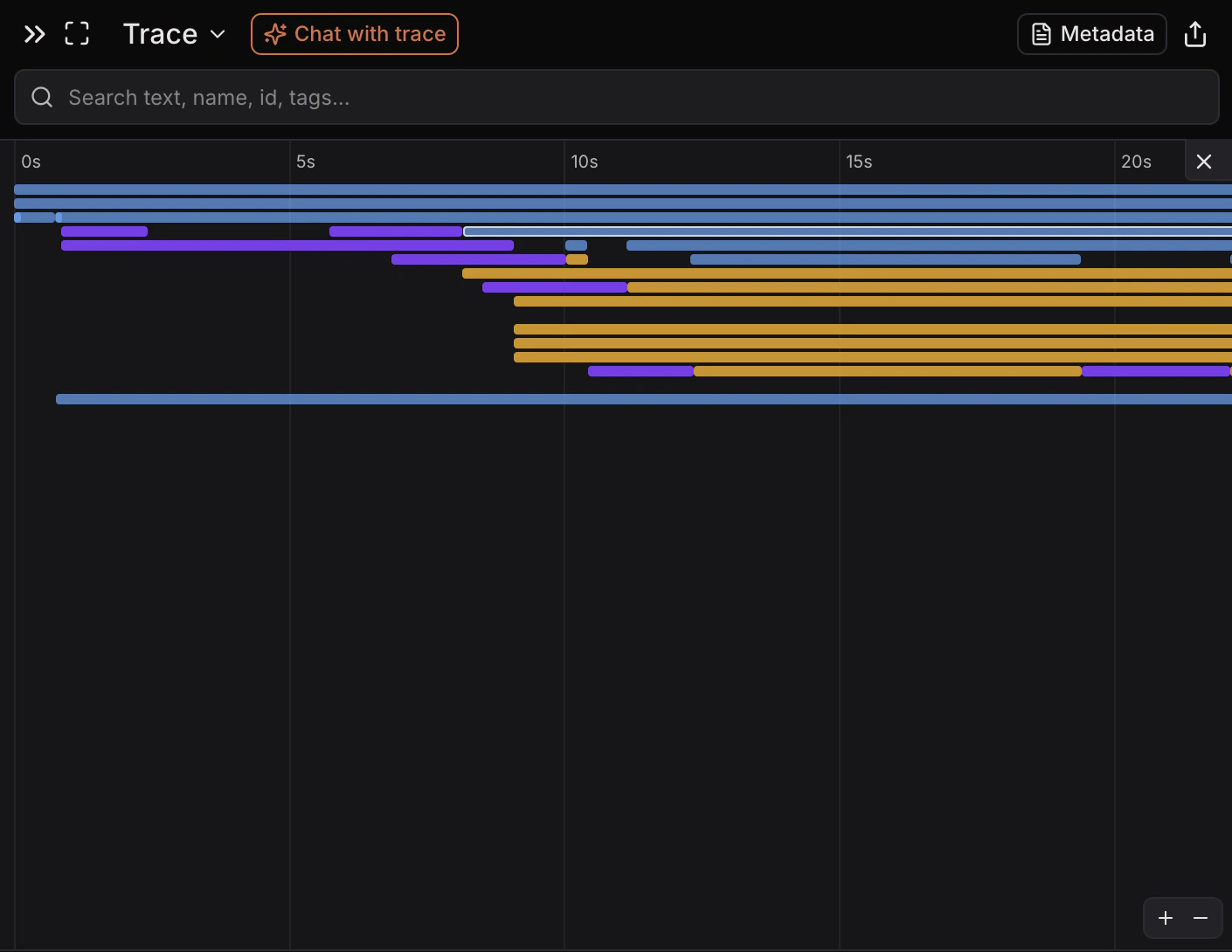Click the document icon next to Metadata
The image size is (1232, 952).
pyautogui.click(x=1041, y=34)
